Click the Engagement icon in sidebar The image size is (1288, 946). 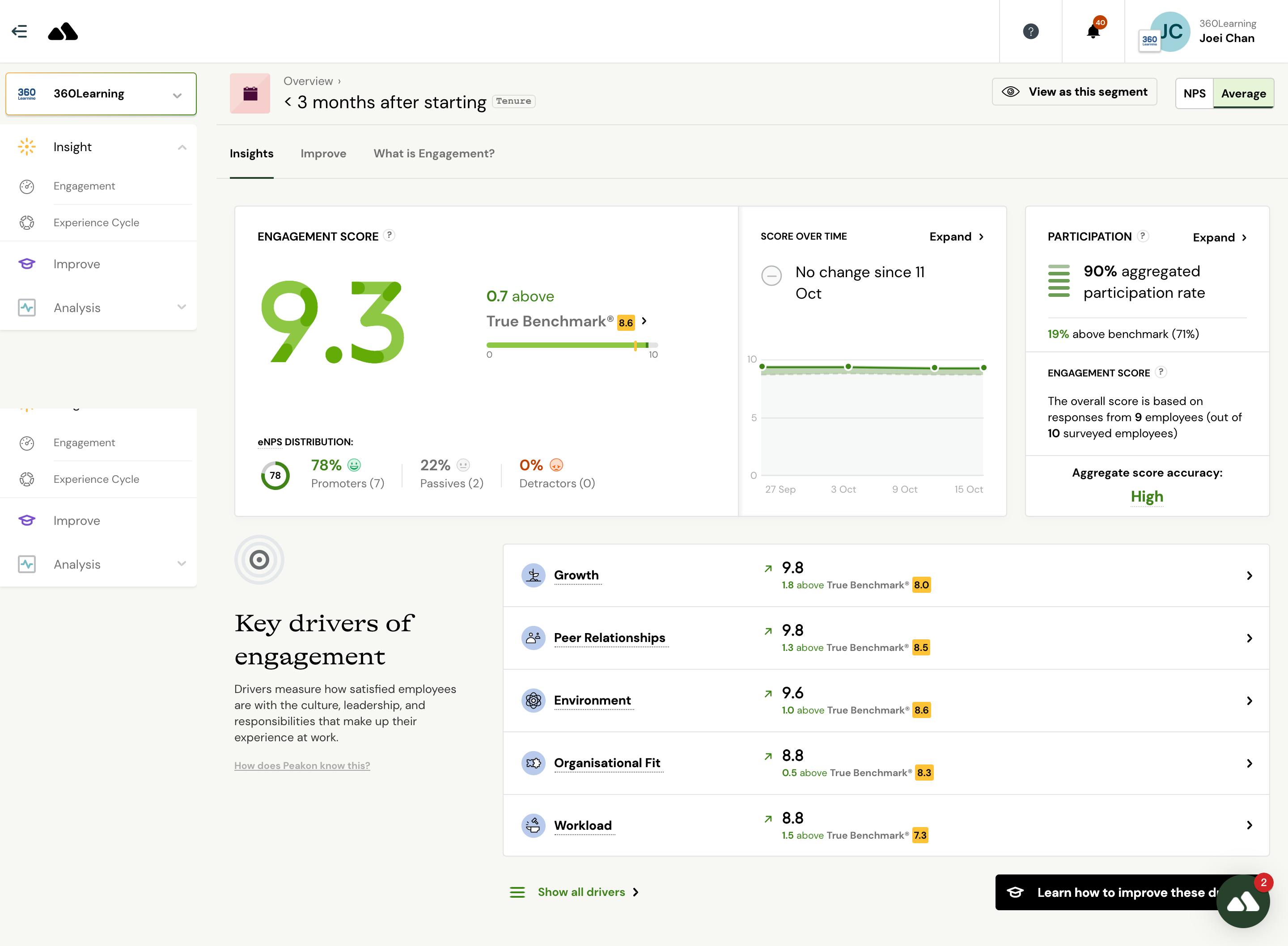click(27, 186)
